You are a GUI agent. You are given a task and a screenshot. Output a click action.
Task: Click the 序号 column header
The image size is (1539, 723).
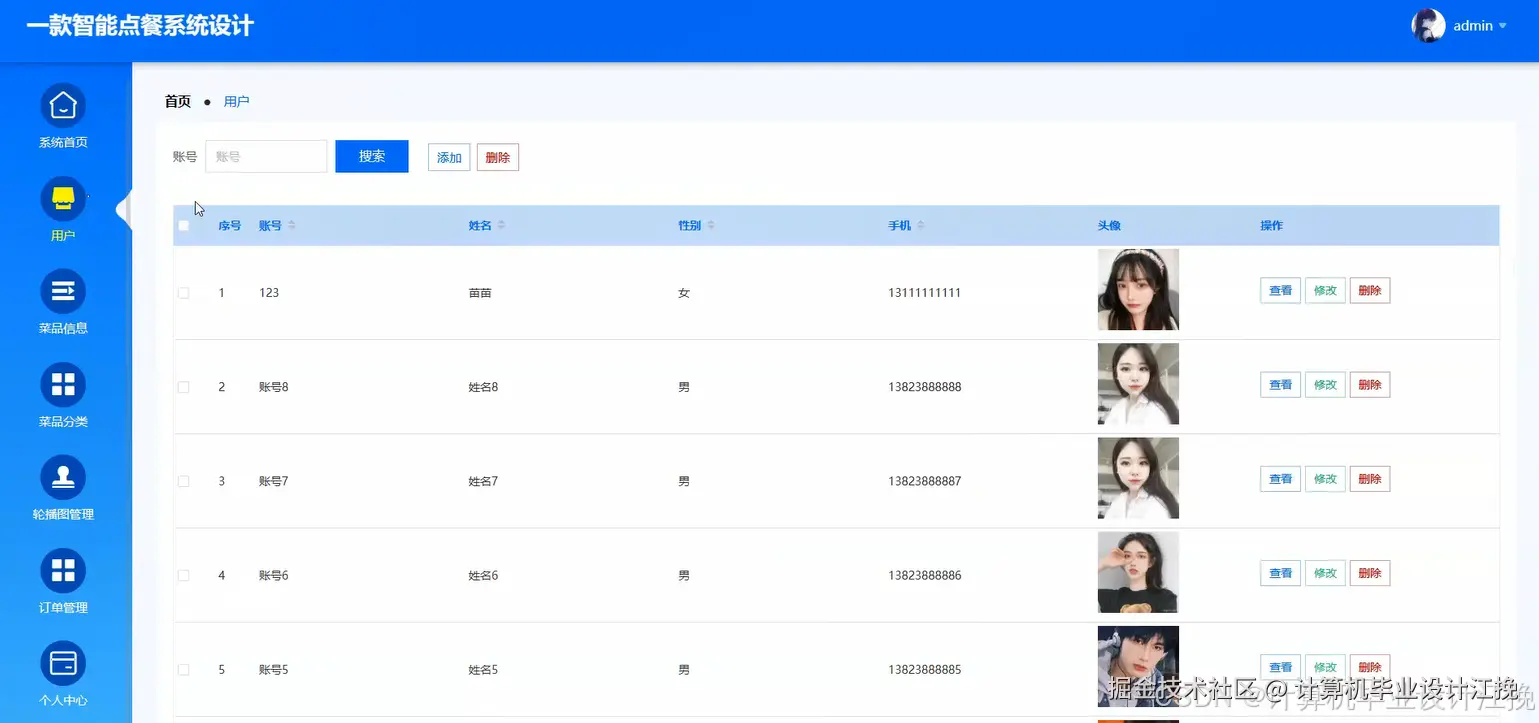(230, 226)
